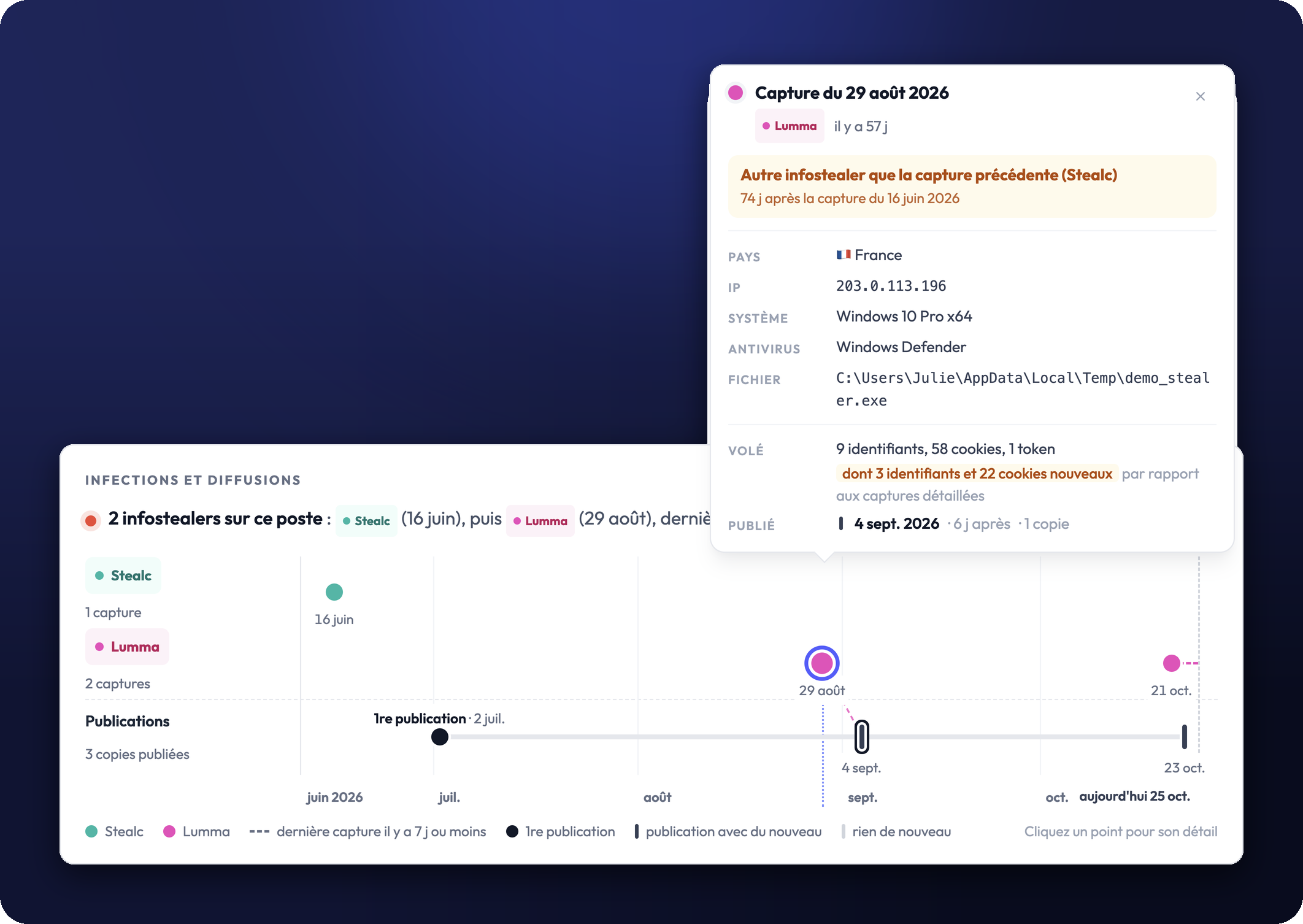Click the Stealc row label in timeline
The height and width of the screenshot is (924, 1303).
tap(123, 576)
